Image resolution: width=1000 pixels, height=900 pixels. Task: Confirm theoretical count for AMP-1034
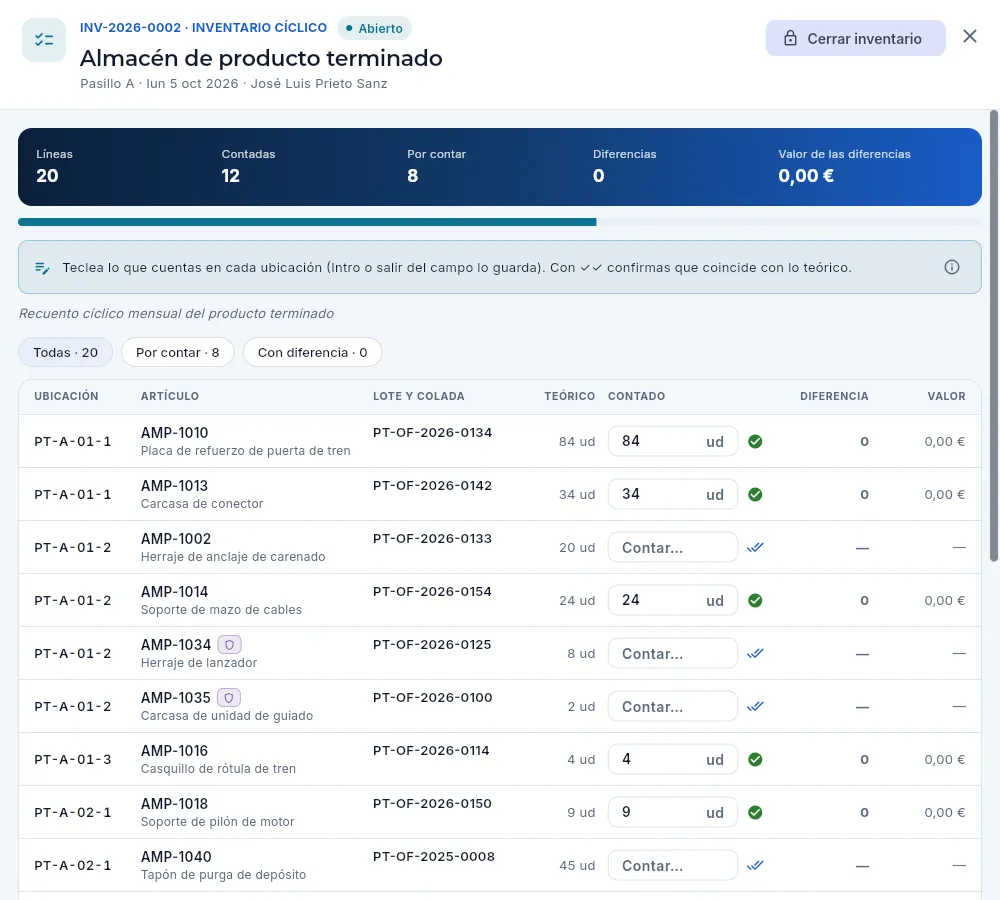click(755, 653)
